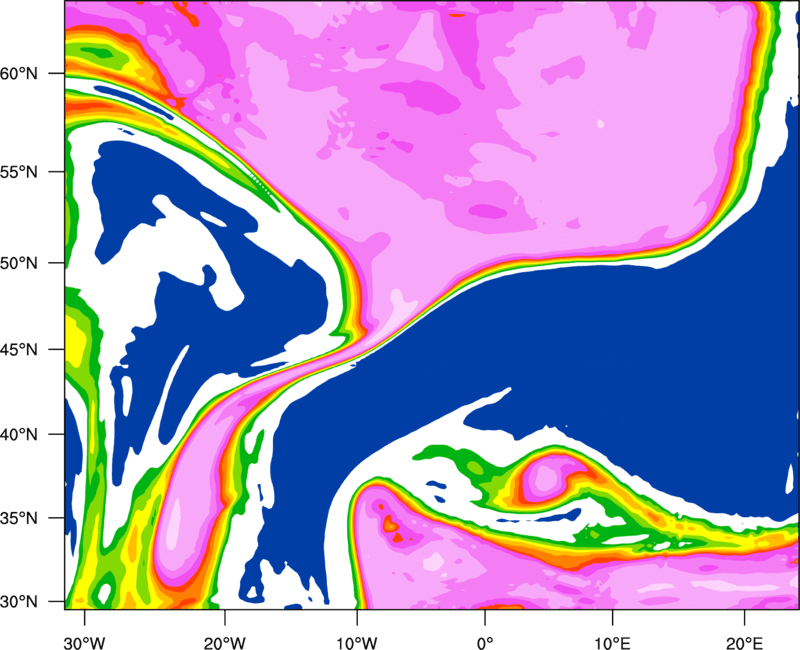Image resolution: width=800 pixels, height=650 pixels.
Task: Click the 20°W longitude label
Action: pos(224,643)
